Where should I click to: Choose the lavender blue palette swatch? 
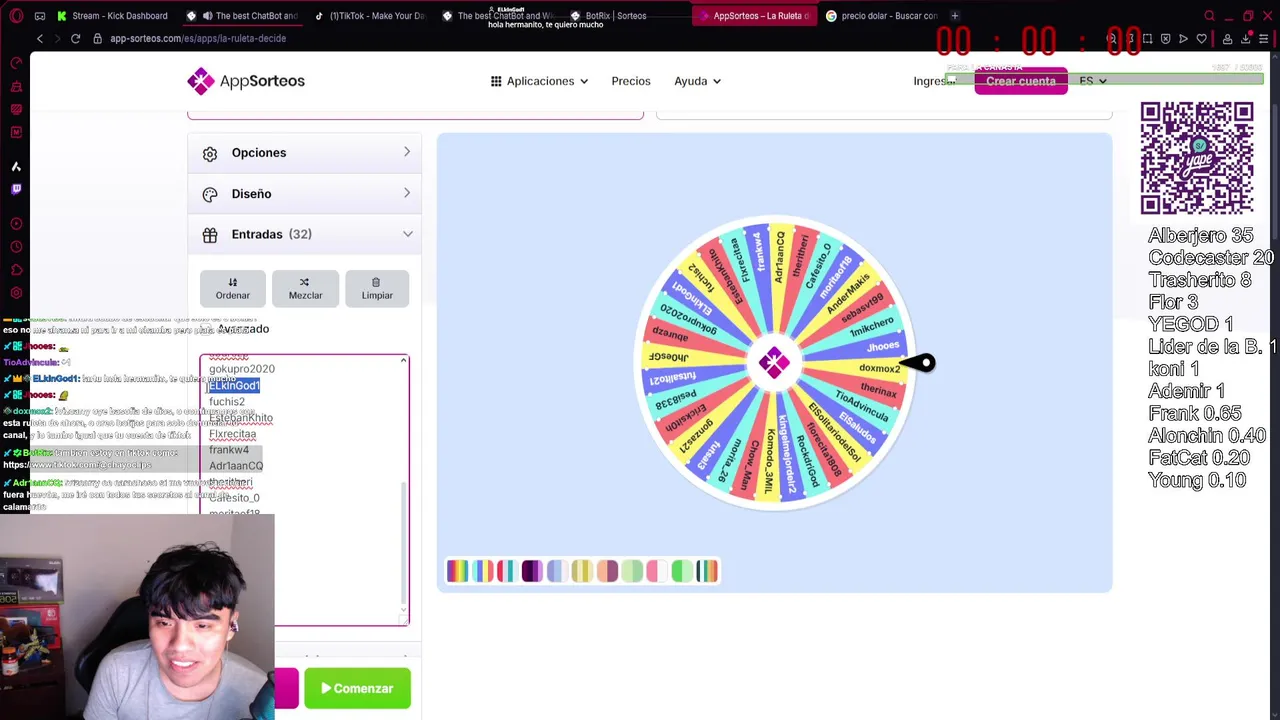tap(557, 571)
